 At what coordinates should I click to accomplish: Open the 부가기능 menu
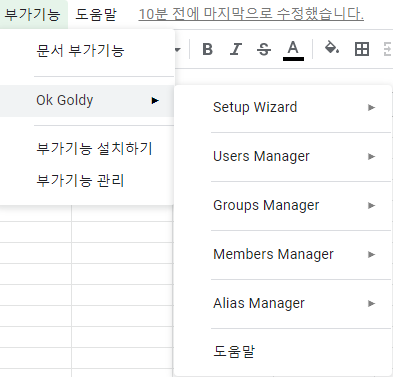click(x=33, y=14)
